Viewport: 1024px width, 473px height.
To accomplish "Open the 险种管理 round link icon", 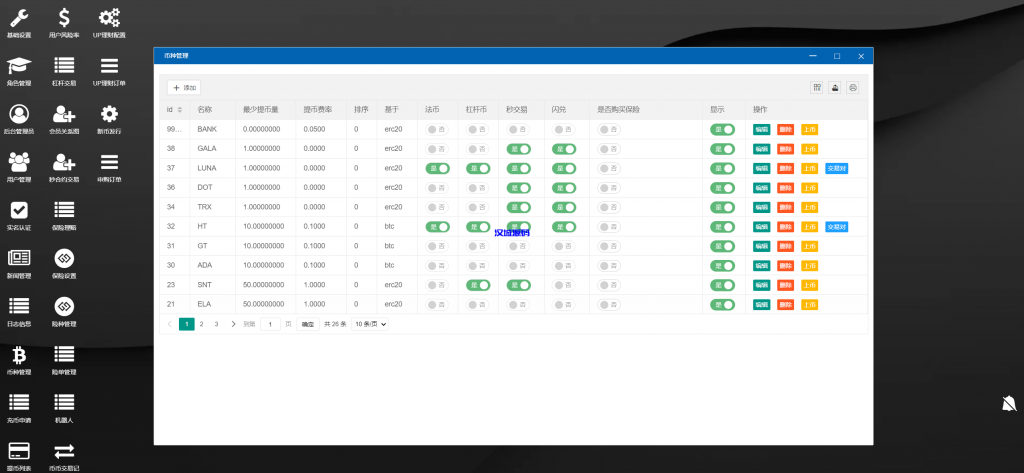I will [64, 306].
